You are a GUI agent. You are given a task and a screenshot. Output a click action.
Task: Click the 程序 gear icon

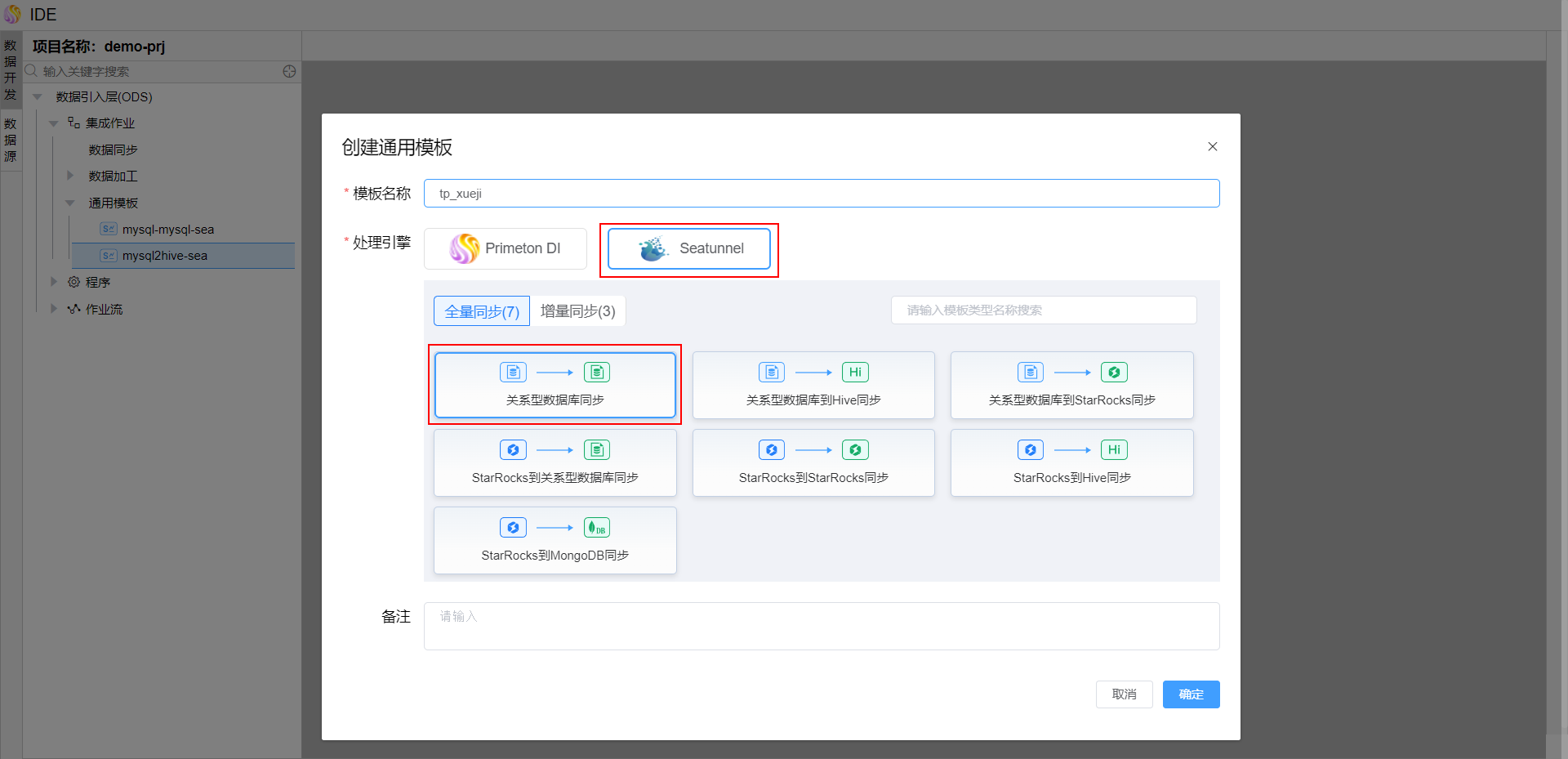[x=73, y=282]
